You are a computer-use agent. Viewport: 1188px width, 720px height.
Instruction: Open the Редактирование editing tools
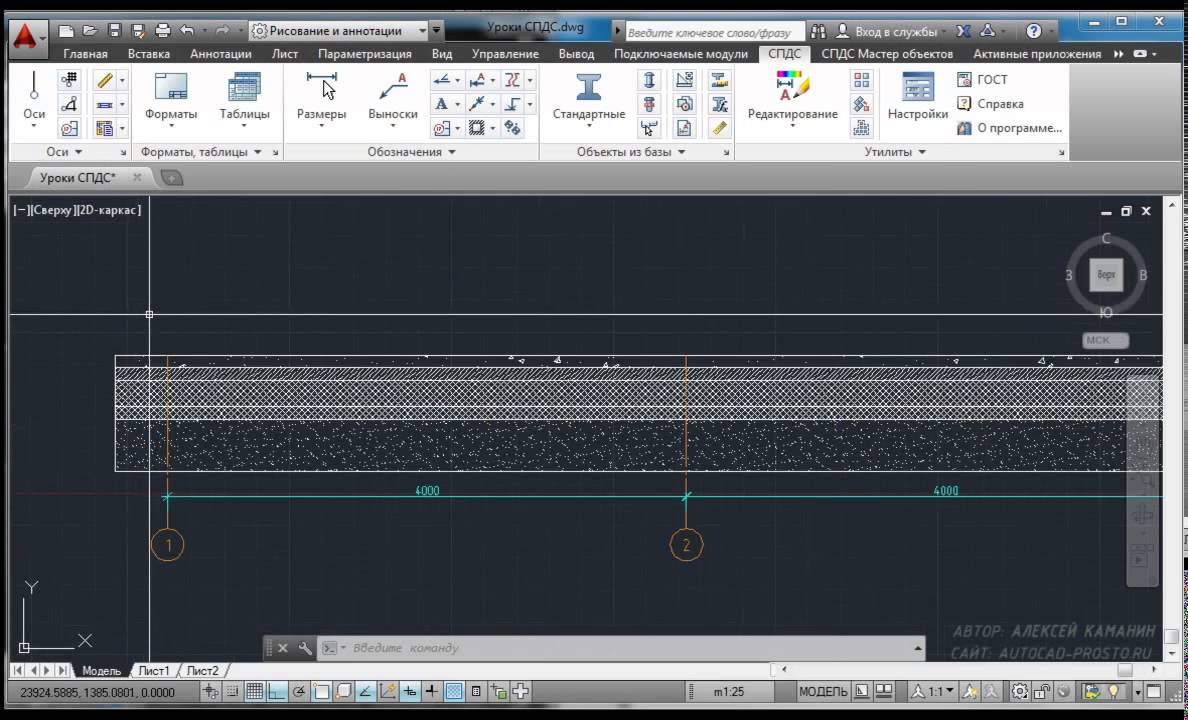[x=793, y=97]
